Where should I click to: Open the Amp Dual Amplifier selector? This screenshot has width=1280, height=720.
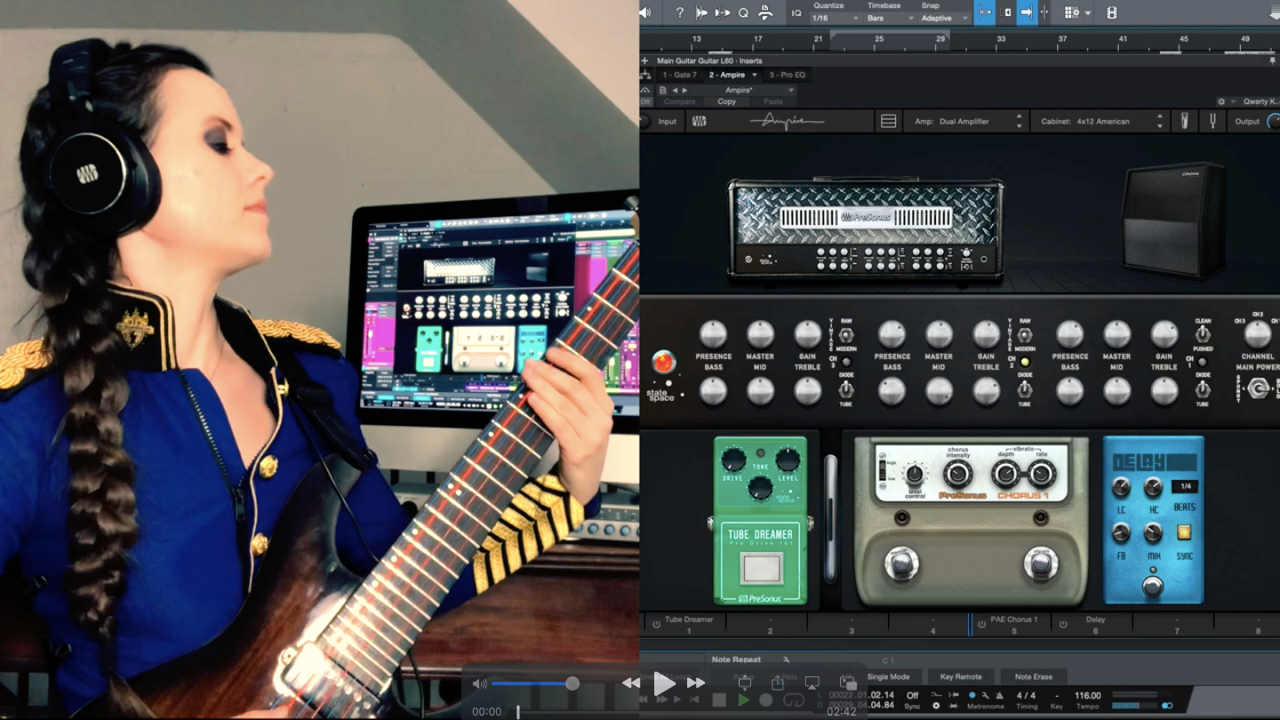[968, 121]
